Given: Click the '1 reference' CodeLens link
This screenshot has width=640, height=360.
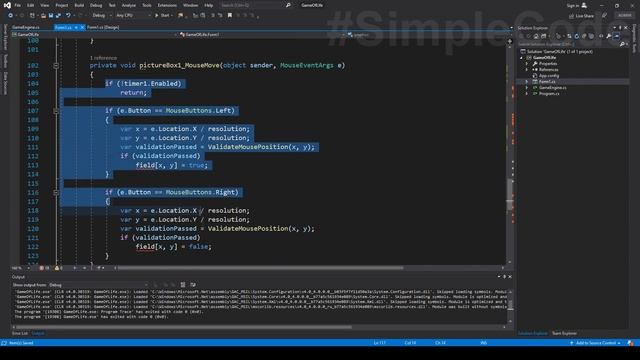Looking at the screenshot, I should coord(103,58).
